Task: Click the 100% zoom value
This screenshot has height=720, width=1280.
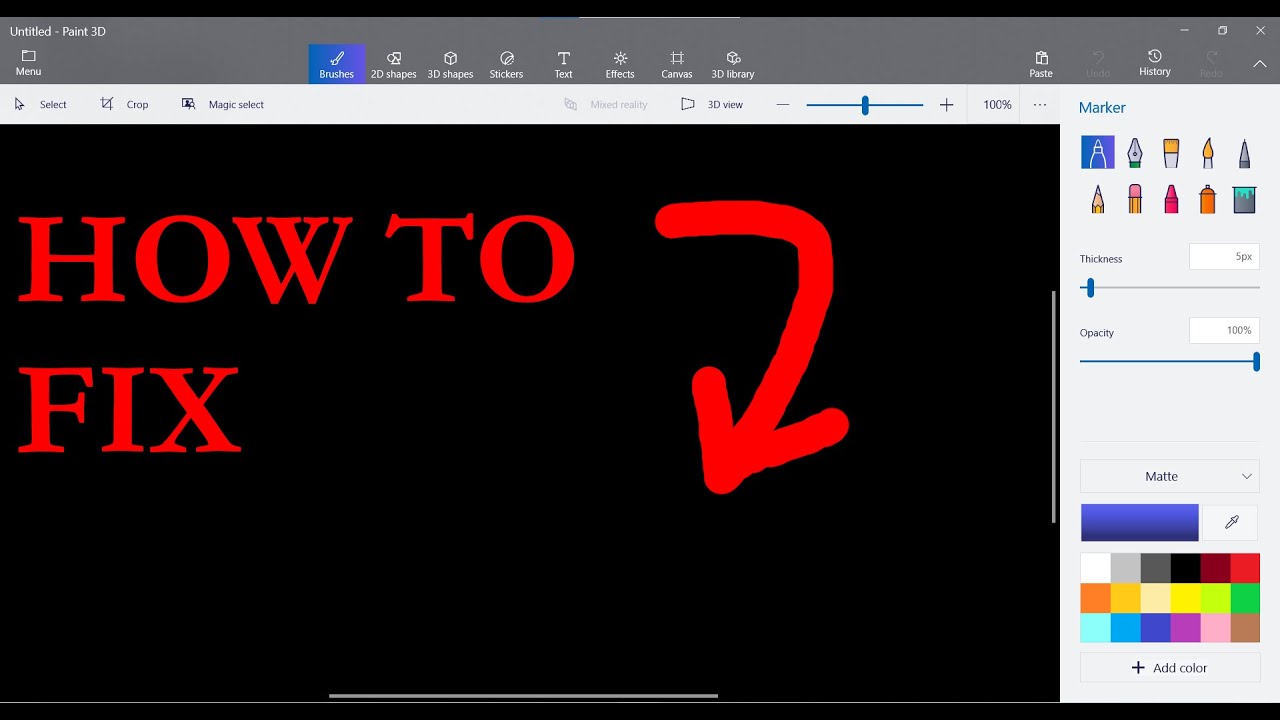Action: 997,104
